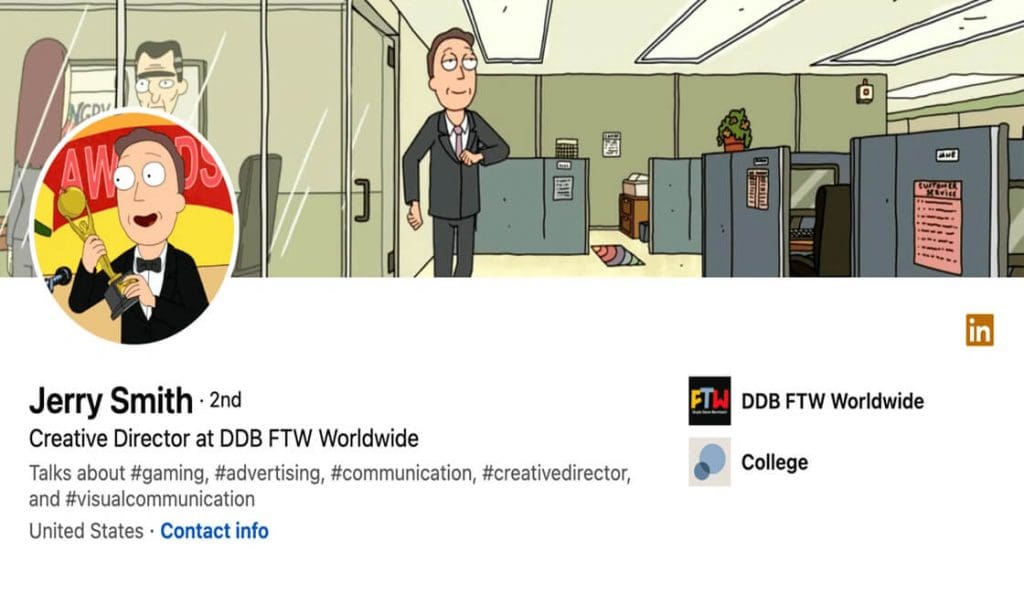Click the pink Customer Service notice

tap(938, 227)
